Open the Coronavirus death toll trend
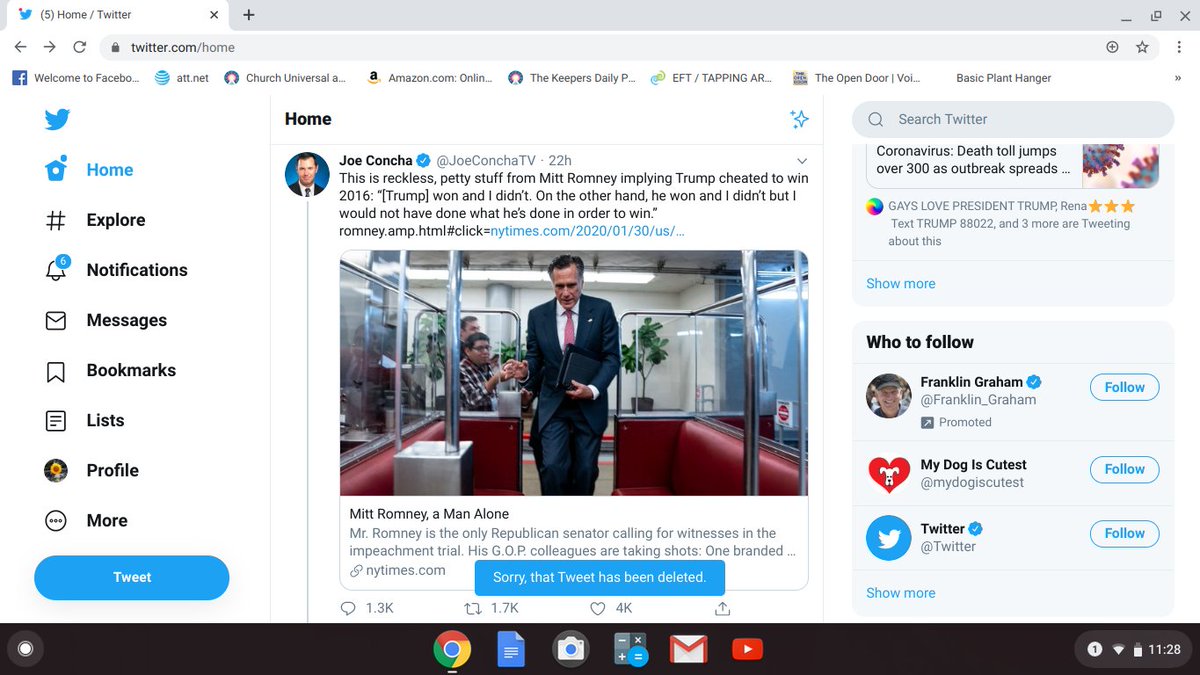The width and height of the screenshot is (1200, 675). 1013,165
